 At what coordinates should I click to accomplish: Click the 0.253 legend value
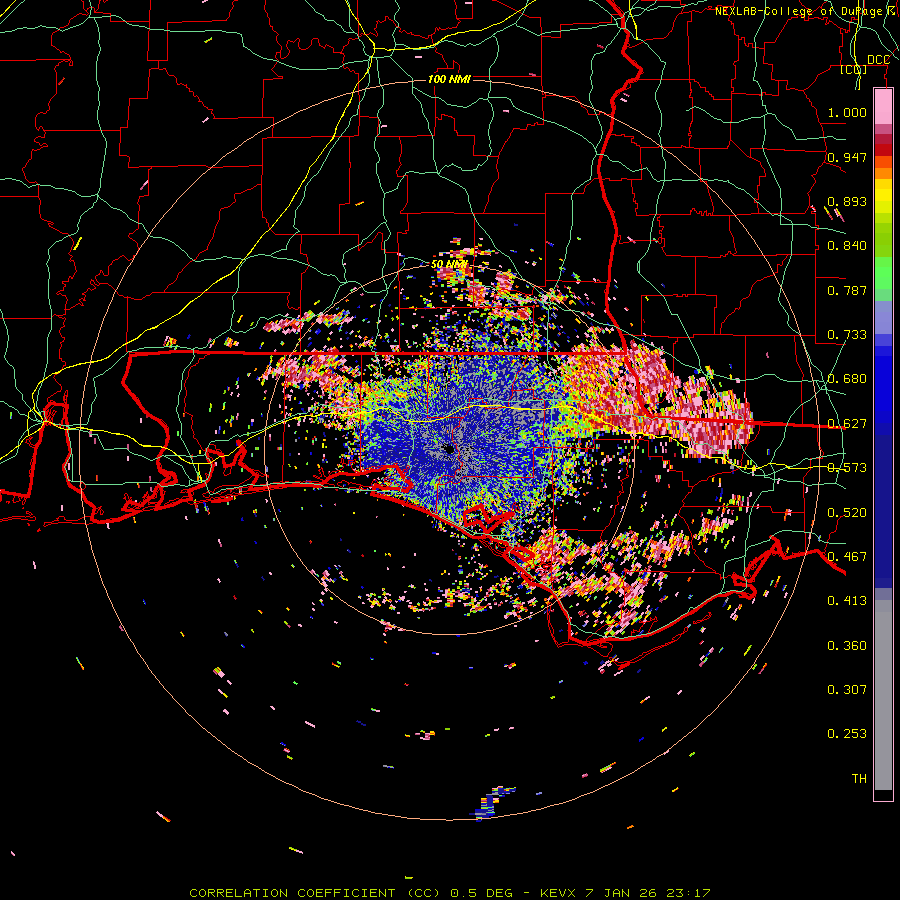click(x=847, y=734)
